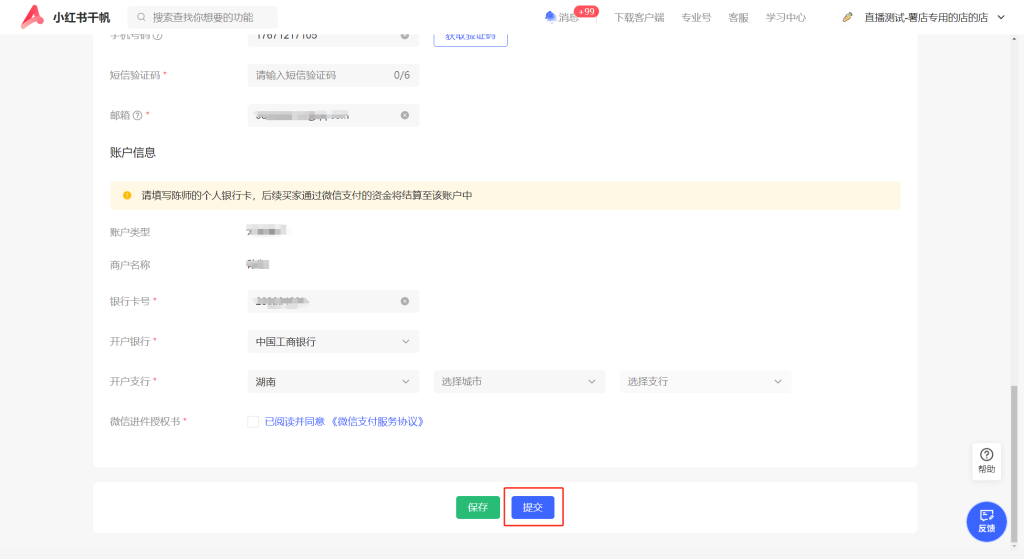
Task: Click the 已阅读并同意 text
Action: coord(295,422)
